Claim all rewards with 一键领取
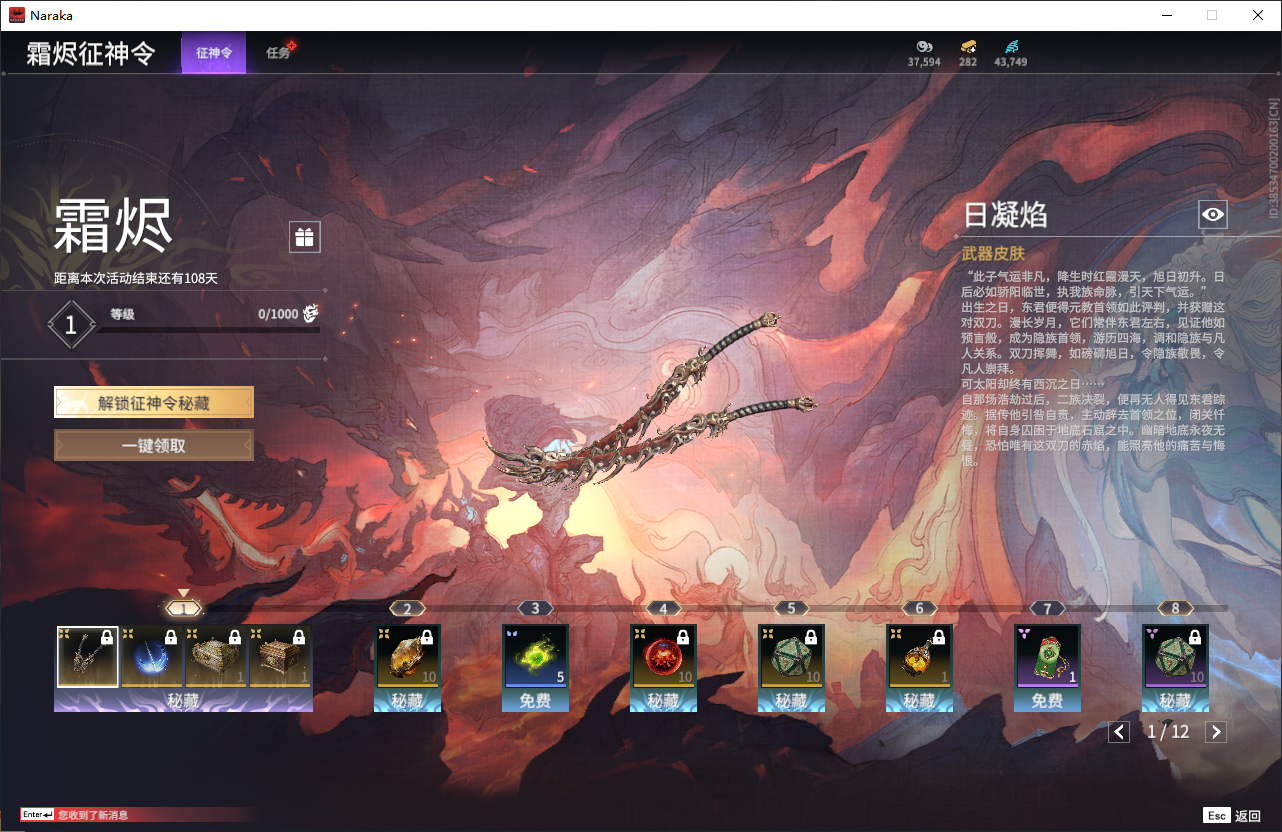The height and width of the screenshot is (832, 1282). click(x=154, y=446)
